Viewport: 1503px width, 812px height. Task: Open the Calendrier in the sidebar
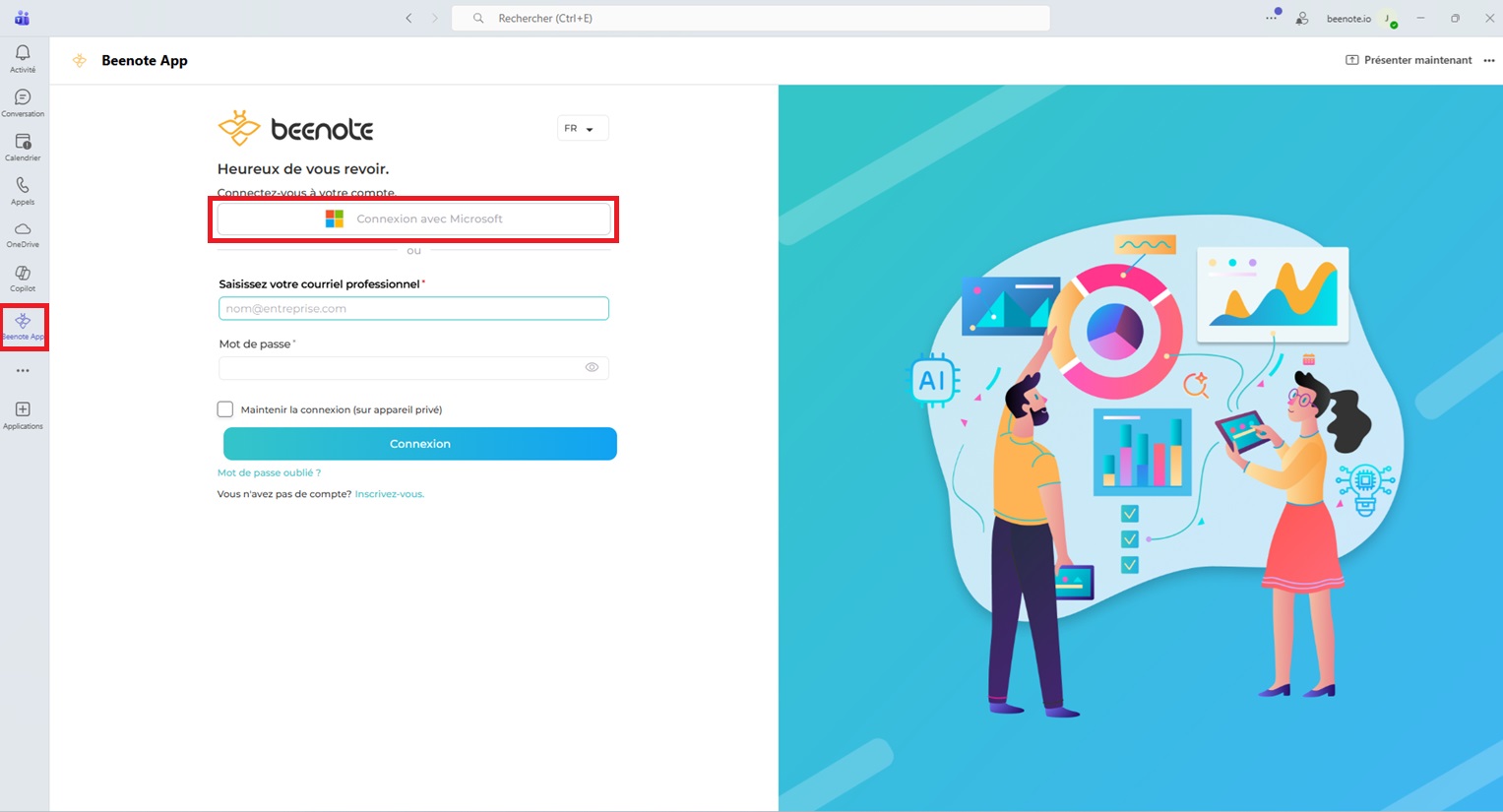click(x=23, y=147)
